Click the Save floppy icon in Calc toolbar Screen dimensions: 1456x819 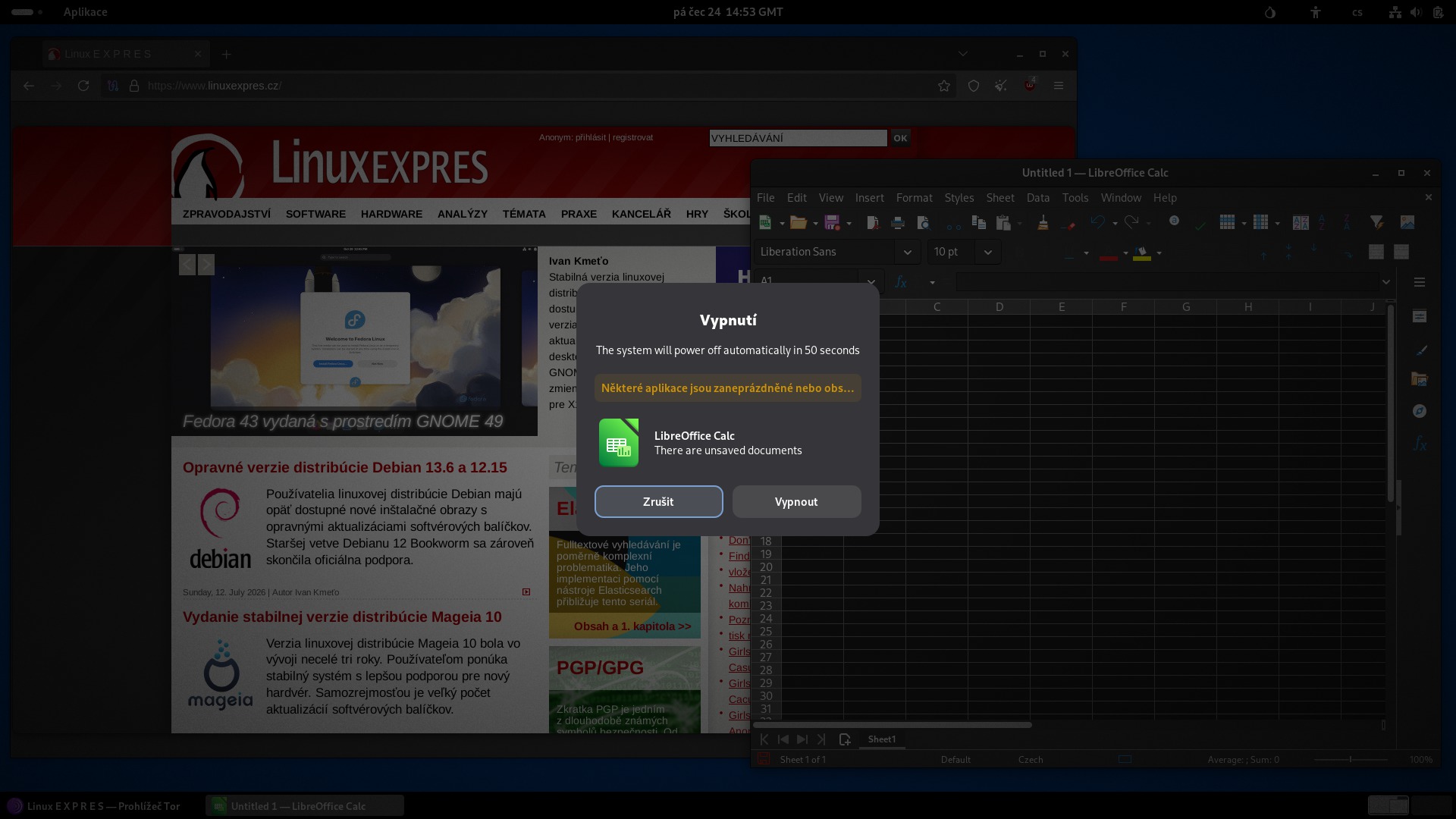click(x=832, y=222)
